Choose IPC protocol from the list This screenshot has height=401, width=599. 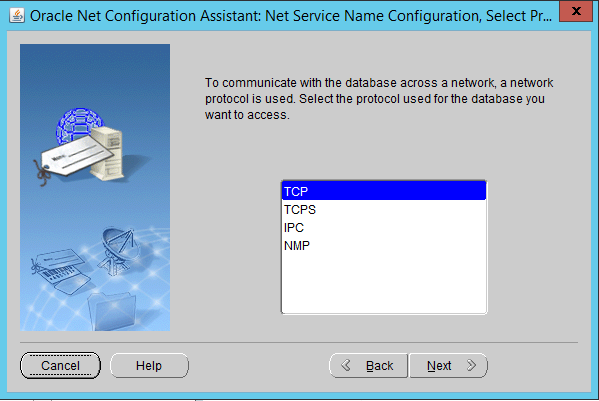pos(384,227)
